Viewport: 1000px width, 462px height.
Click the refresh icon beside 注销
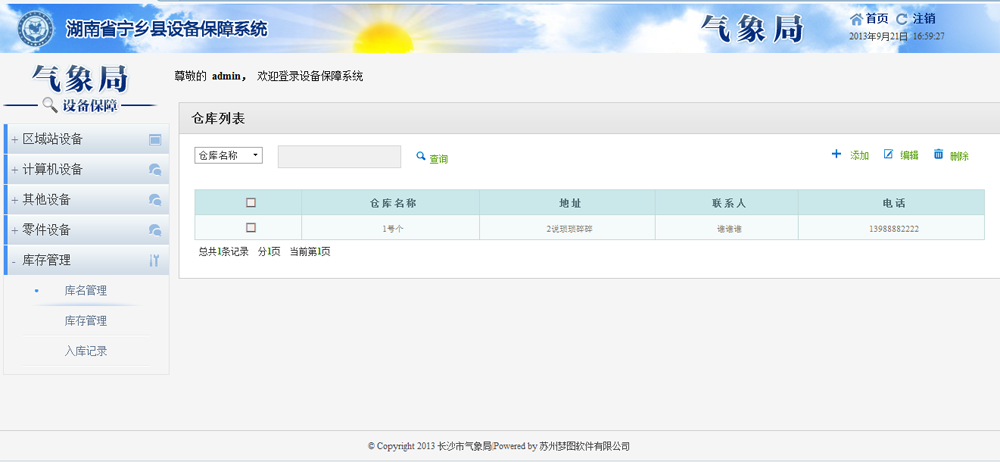[902, 19]
